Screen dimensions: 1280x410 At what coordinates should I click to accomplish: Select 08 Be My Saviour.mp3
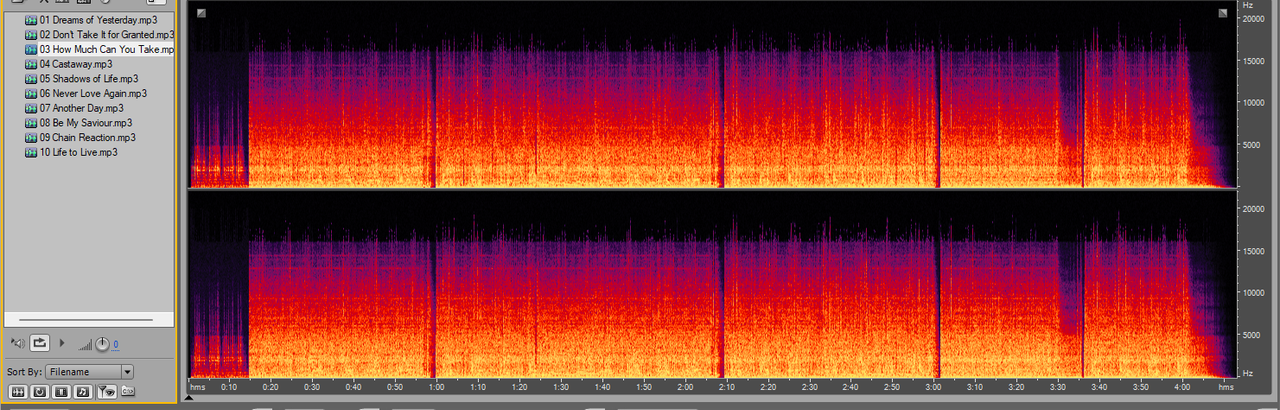[x=86, y=123]
